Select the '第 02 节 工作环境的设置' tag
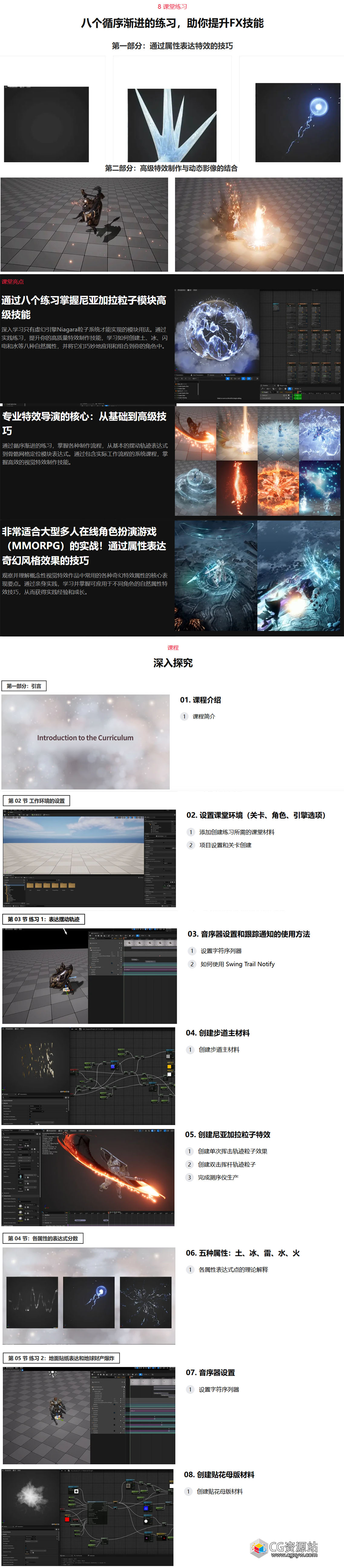The width and height of the screenshot is (344, 1568). (x=37, y=800)
